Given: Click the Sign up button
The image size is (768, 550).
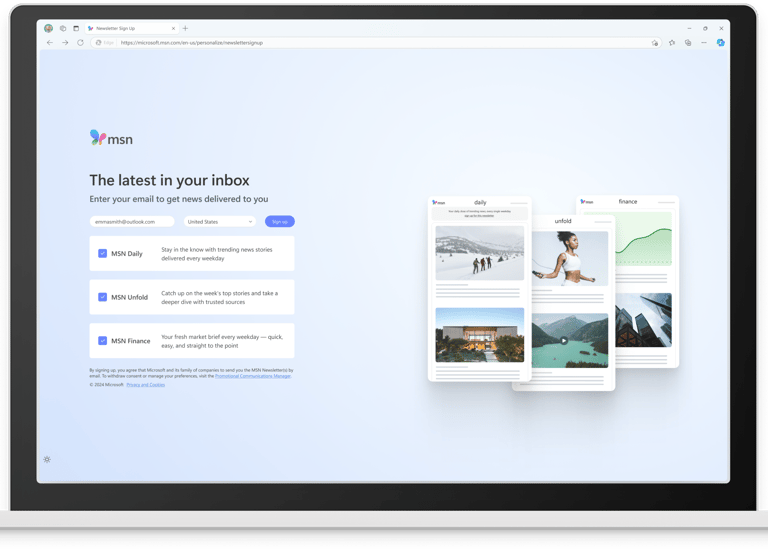Looking at the screenshot, I should (x=280, y=222).
